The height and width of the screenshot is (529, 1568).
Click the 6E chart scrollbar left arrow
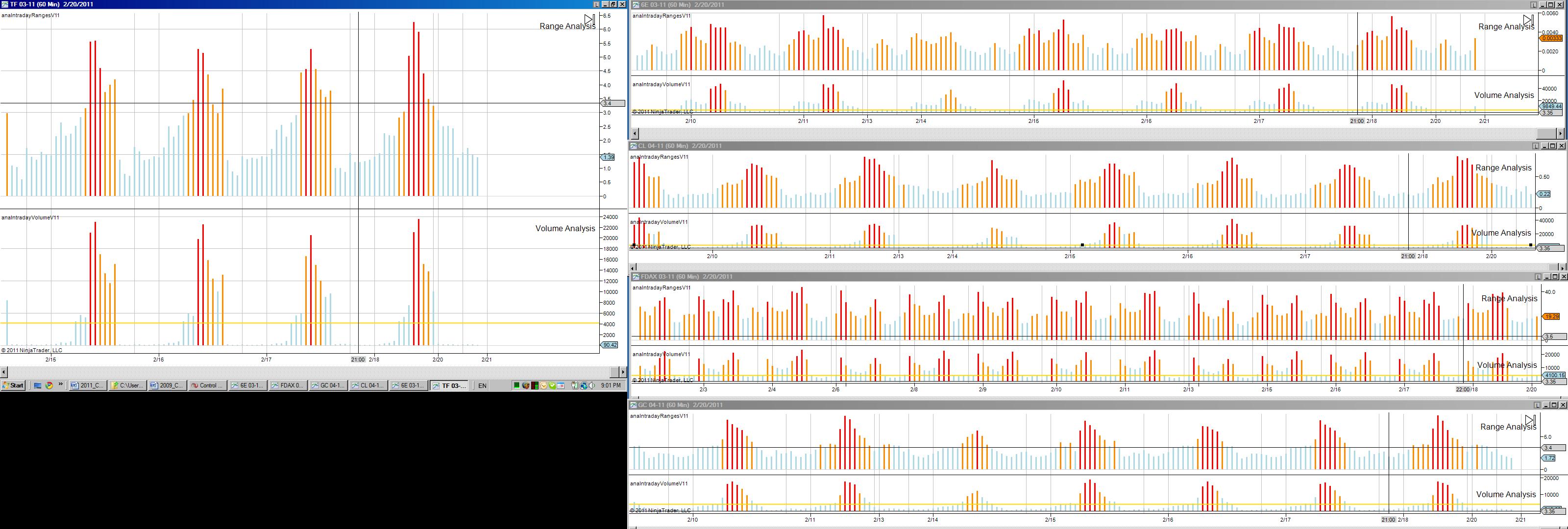point(635,133)
